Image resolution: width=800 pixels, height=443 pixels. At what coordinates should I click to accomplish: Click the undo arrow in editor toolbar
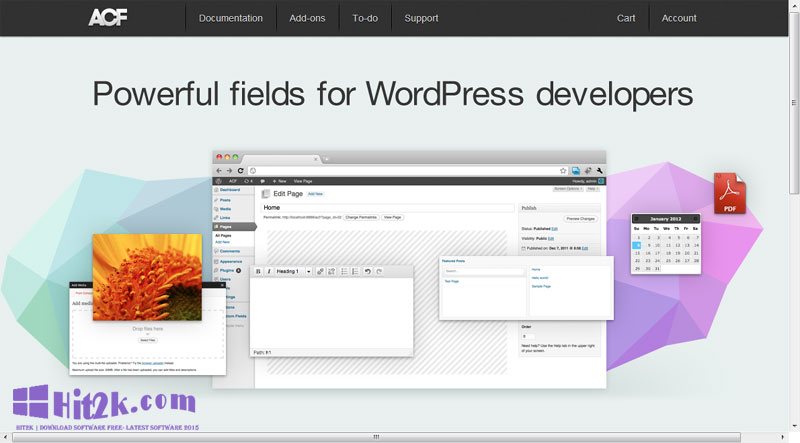367,272
